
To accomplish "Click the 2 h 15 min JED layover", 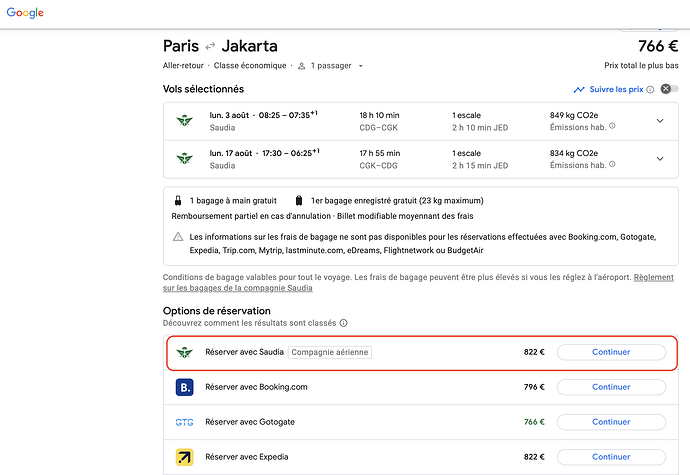I will [480, 166].
